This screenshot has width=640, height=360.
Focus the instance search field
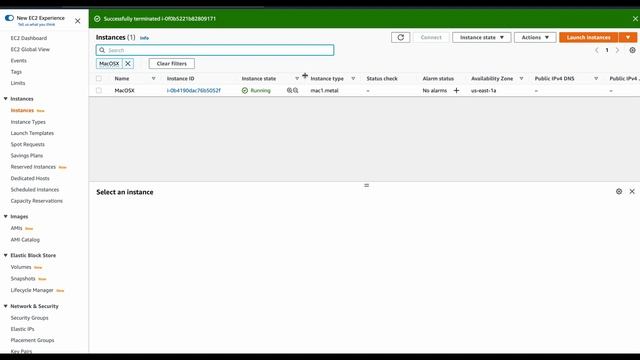(215, 50)
